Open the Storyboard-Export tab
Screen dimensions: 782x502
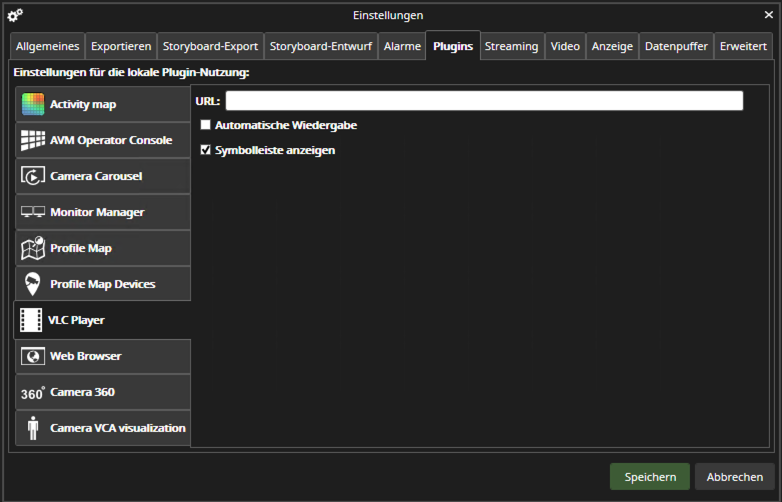click(x=210, y=46)
